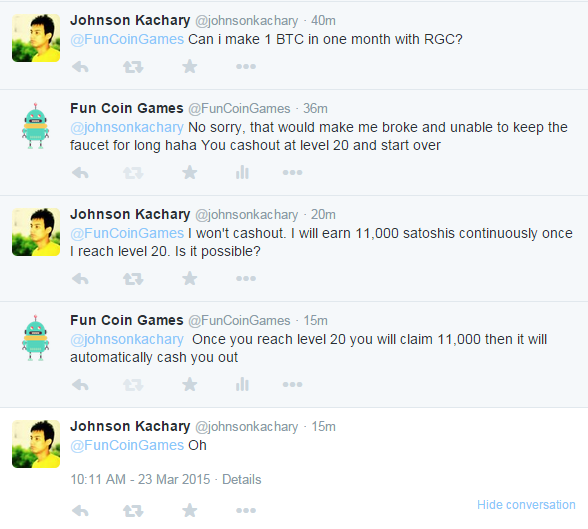
Task: Favorite the 'Can i make 1 BTC' tweet
Action: [190, 66]
